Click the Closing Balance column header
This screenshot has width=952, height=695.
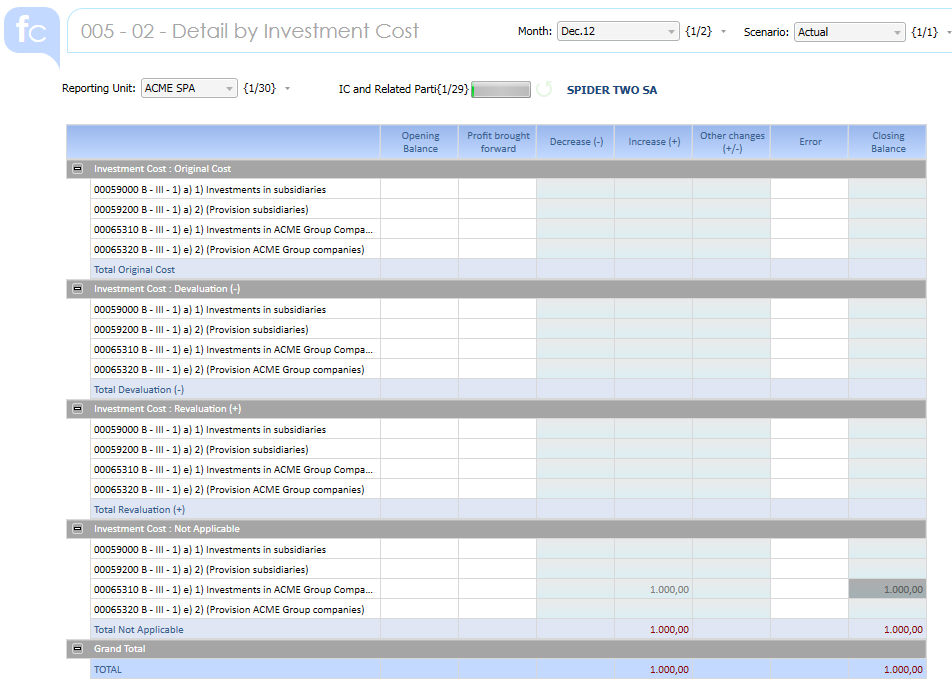888,142
